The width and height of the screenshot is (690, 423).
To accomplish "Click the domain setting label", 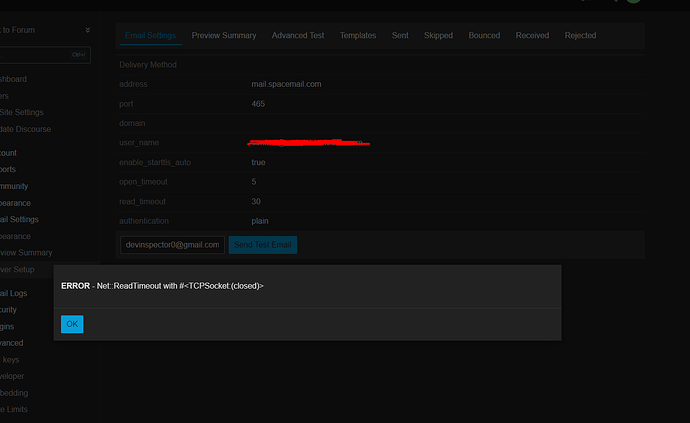I will (x=132, y=123).
